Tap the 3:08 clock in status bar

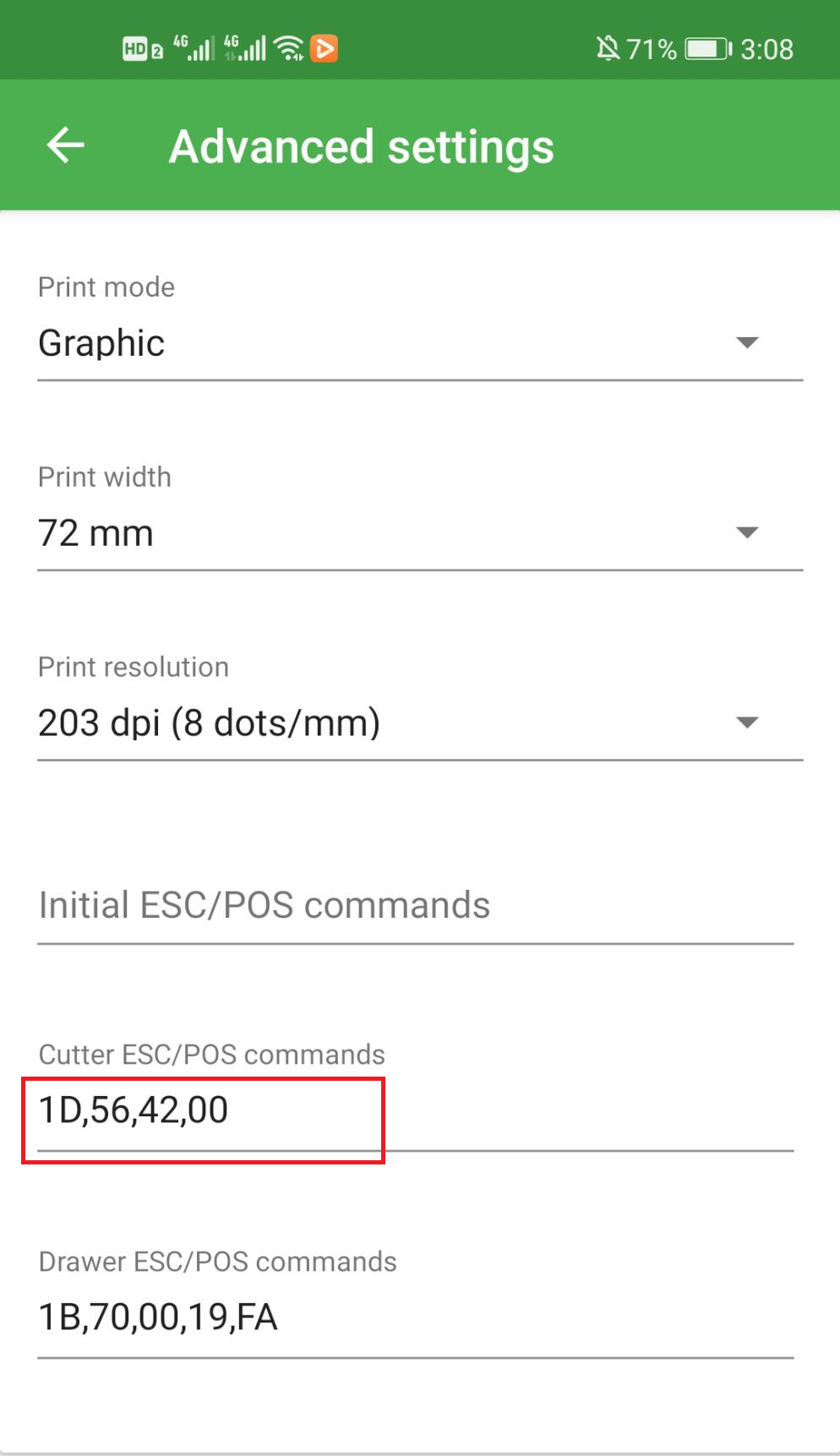767,49
